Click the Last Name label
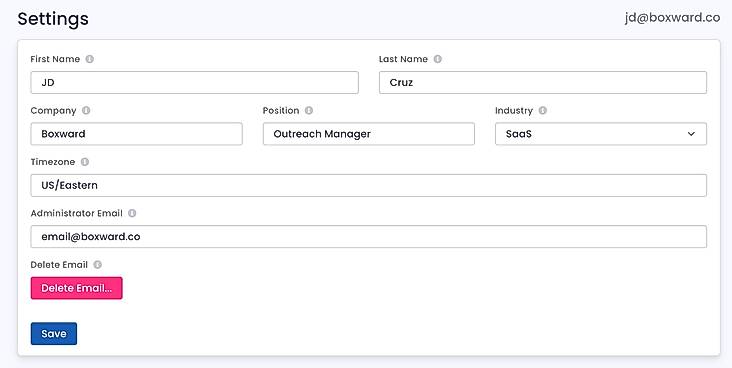 [403, 59]
